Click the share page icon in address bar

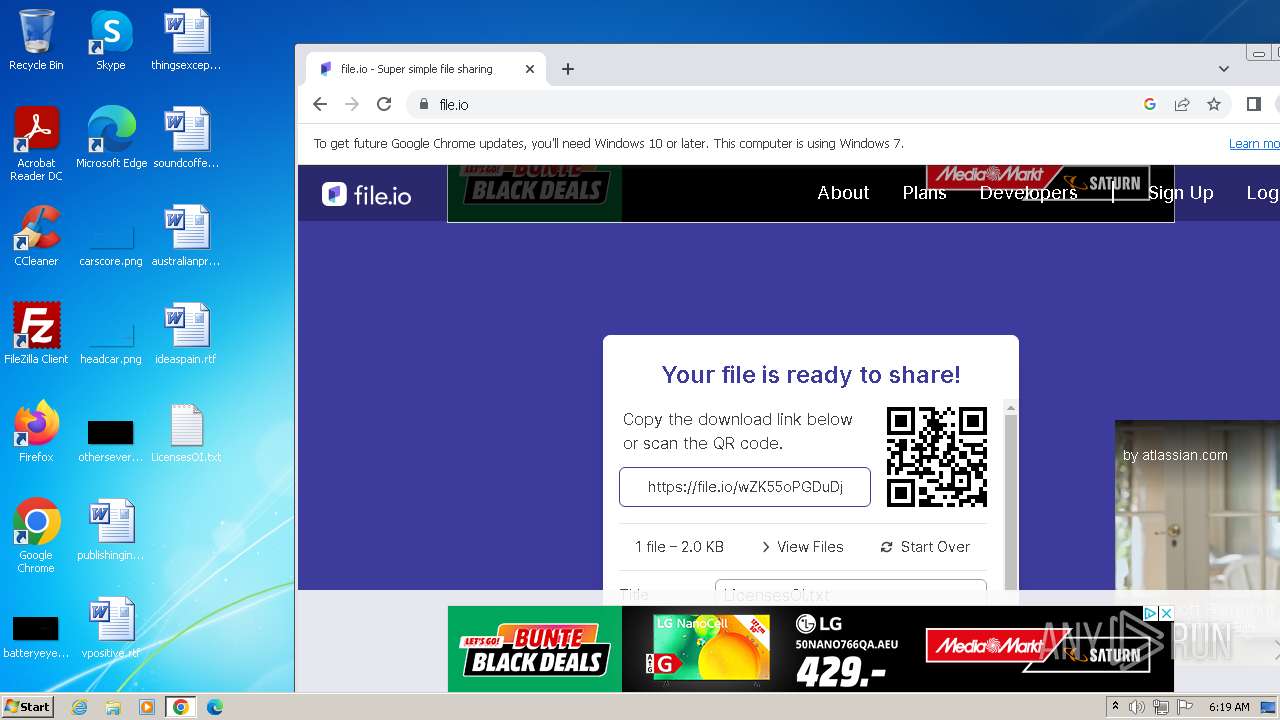pos(1182,104)
